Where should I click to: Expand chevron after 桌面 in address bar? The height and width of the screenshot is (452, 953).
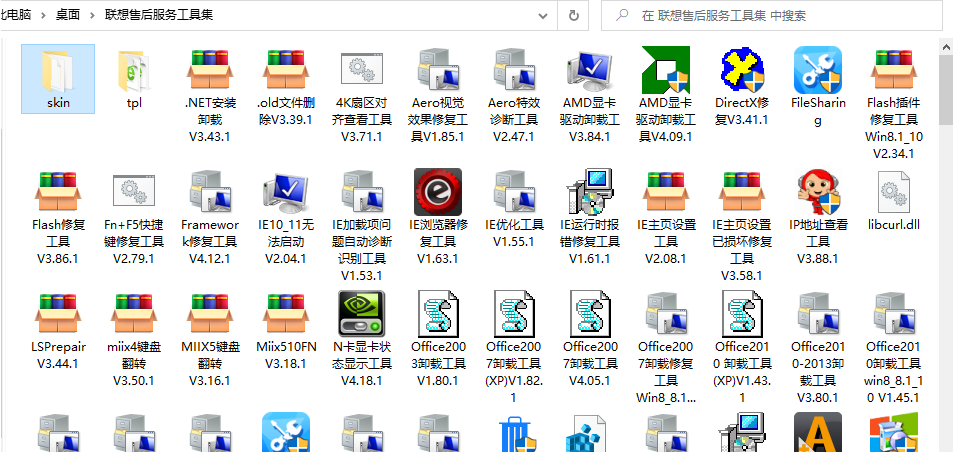92,15
